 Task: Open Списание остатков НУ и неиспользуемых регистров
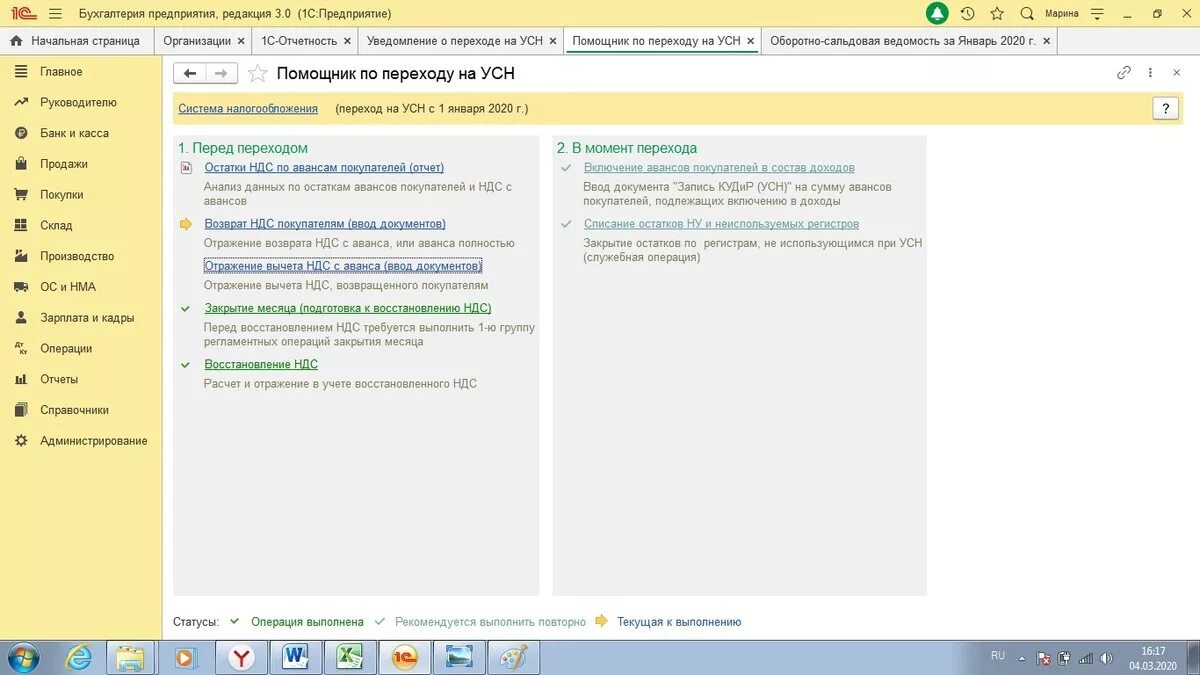(x=721, y=224)
